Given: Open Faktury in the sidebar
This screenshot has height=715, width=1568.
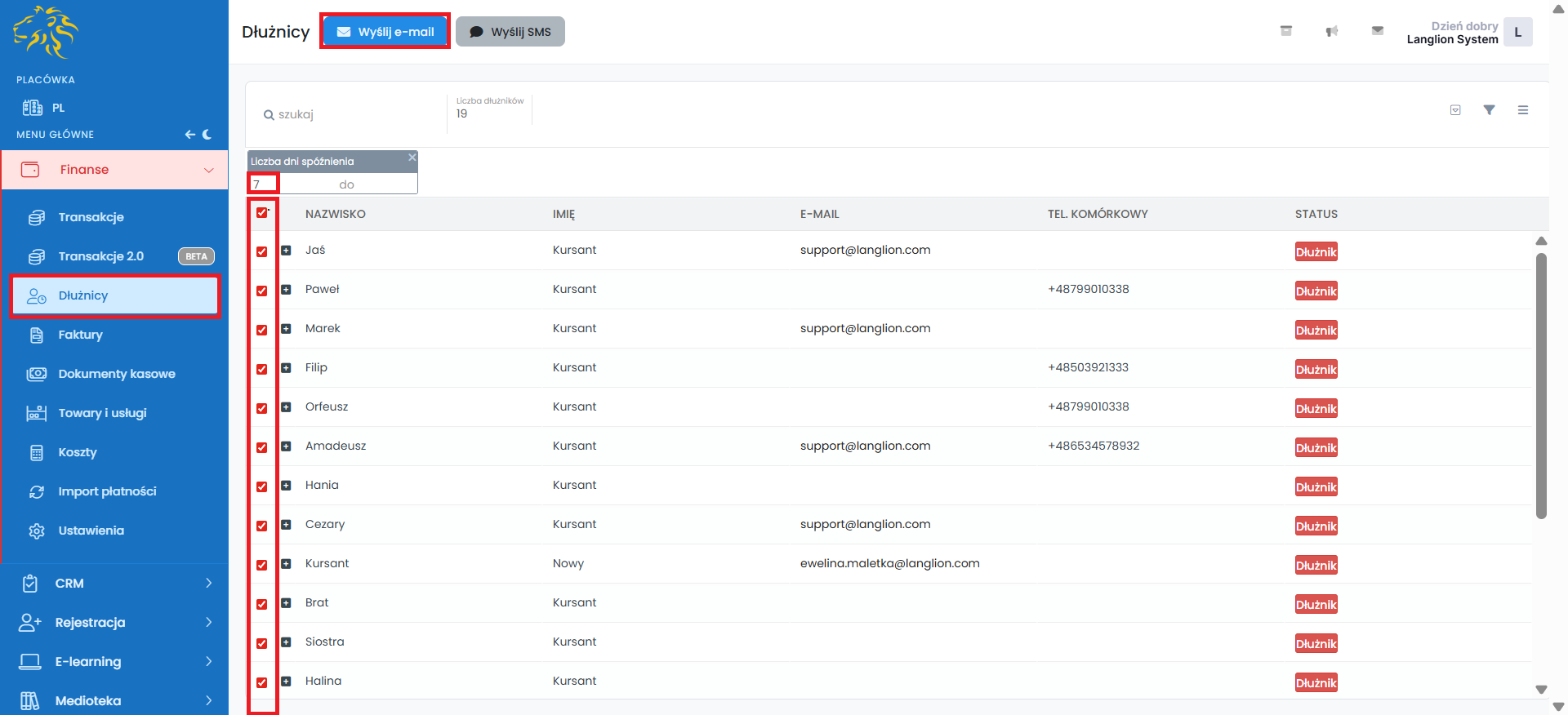Looking at the screenshot, I should point(80,335).
